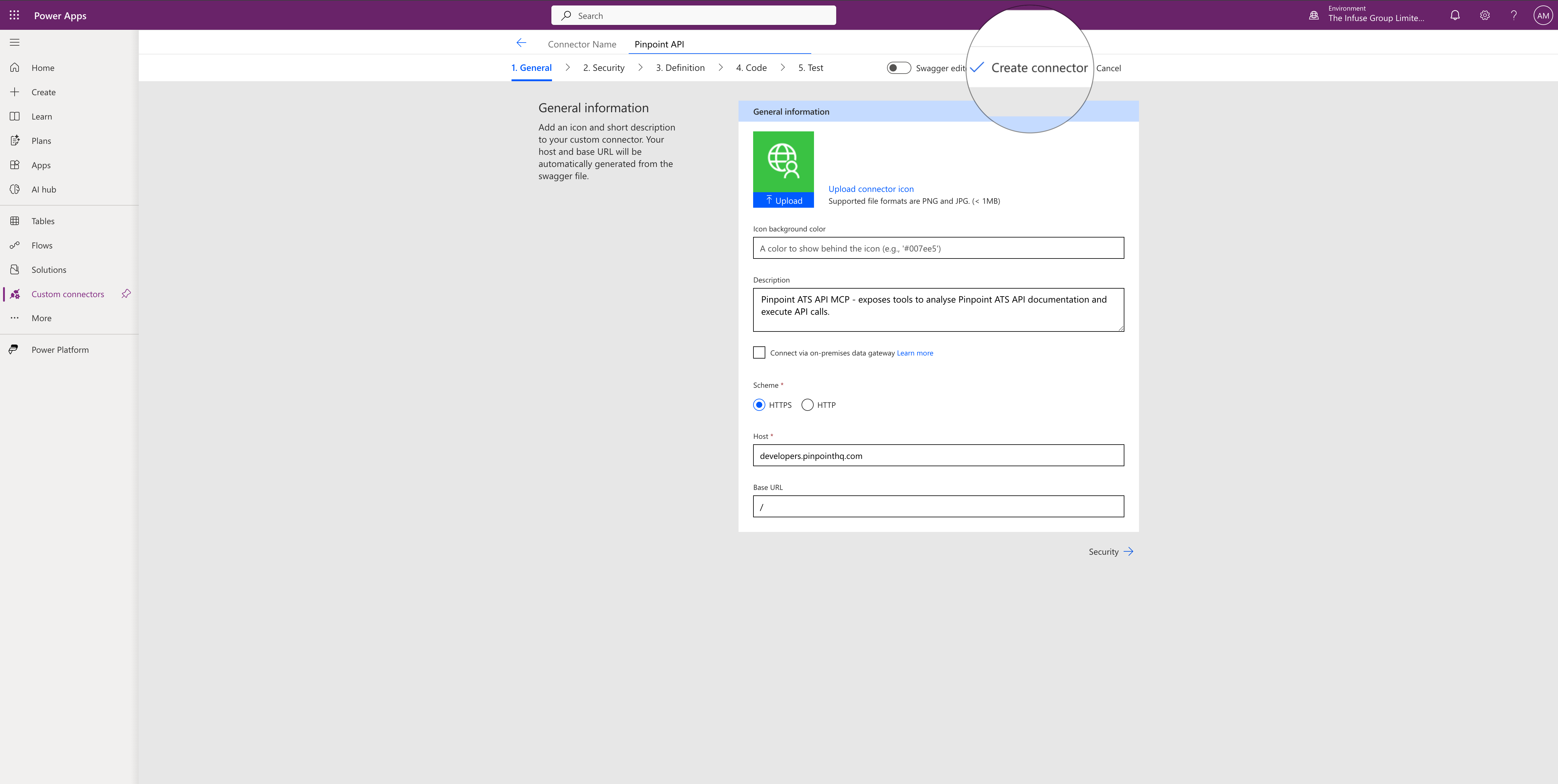This screenshot has width=1558, height=784.
Task: Click the Custom connectors icon
Action: [x=15, y=294]
